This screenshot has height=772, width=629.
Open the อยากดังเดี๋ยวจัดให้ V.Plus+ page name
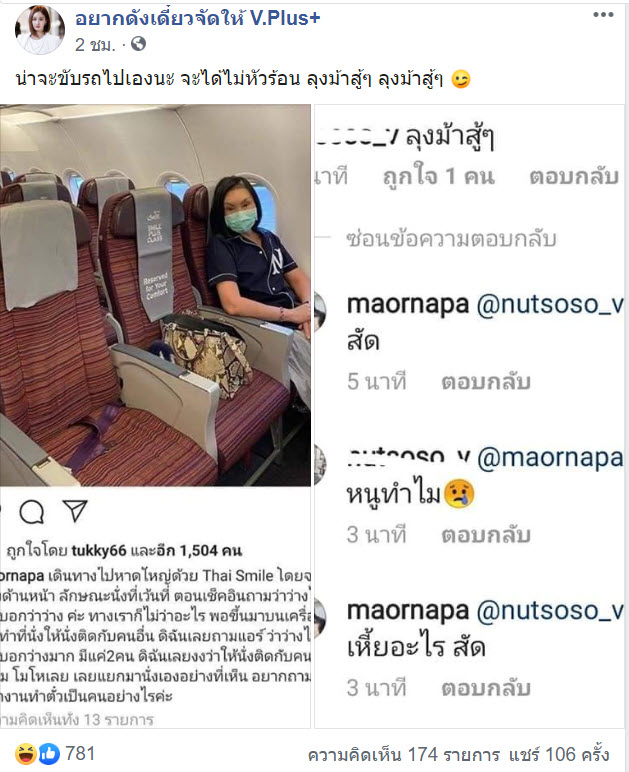pyautogui.click(x=197, y=18)
